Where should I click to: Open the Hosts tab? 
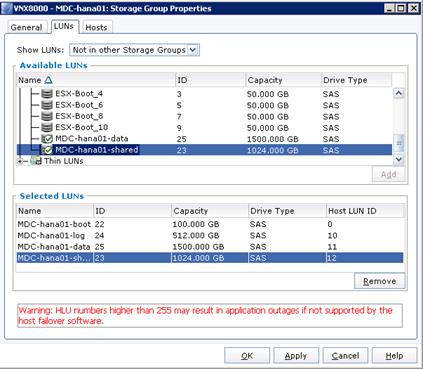pos(96,27)
